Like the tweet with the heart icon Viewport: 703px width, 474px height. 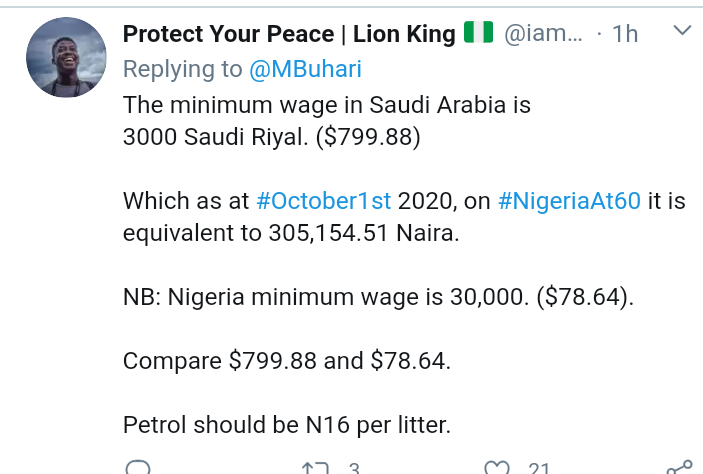[x=495, y=468]
